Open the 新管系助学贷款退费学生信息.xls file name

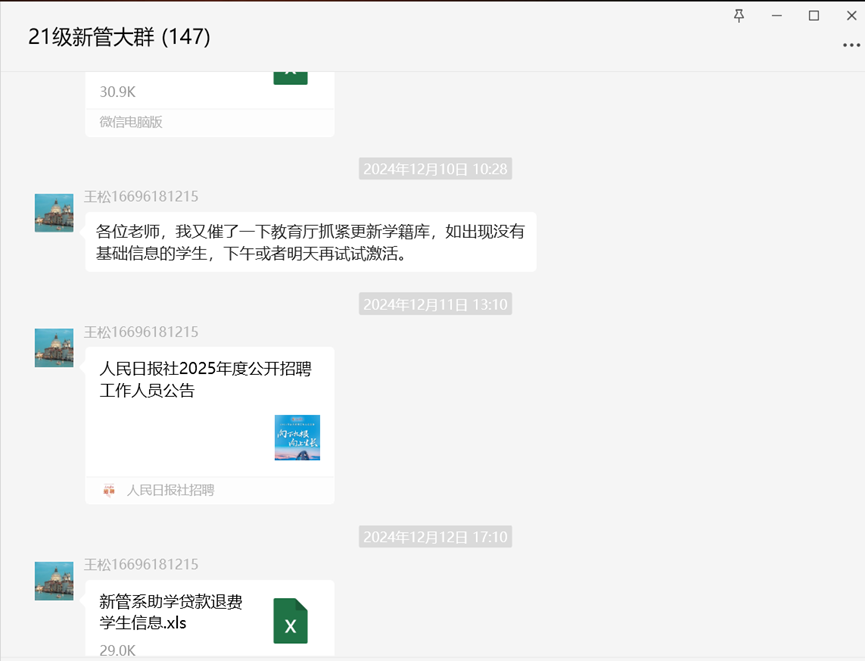click(171, 612)
